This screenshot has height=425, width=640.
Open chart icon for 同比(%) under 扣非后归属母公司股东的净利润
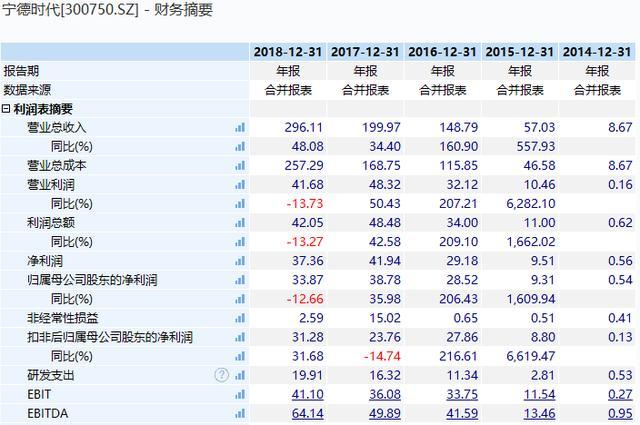click(x=240, y=356)
